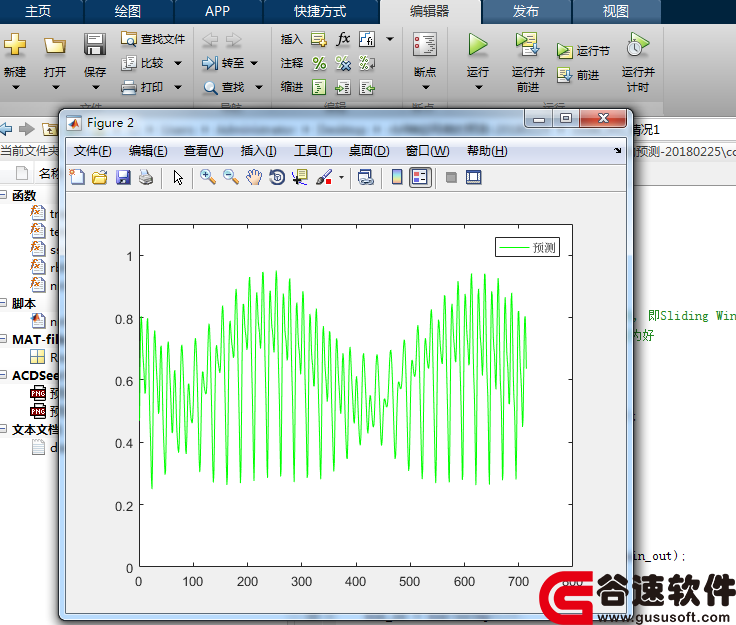Open Figure 2 Desktop (桌面) menu

[x=369, y=151]
